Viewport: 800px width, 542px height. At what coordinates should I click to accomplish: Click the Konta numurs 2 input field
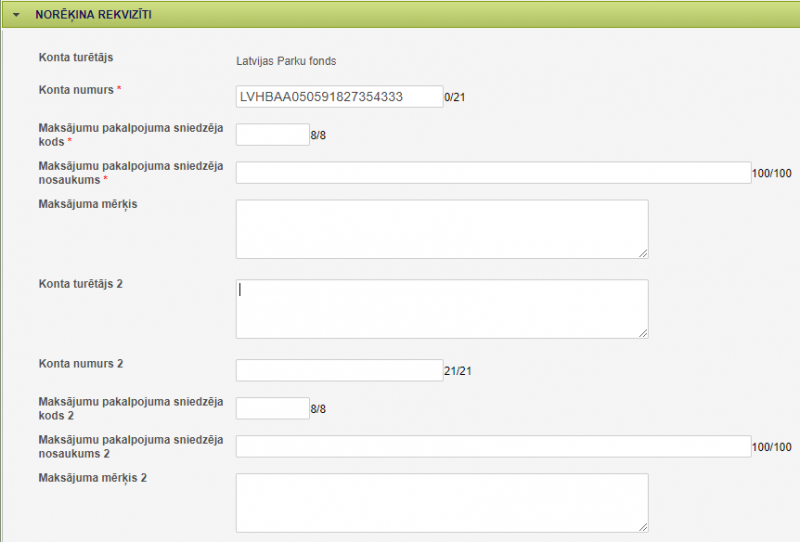339,370
